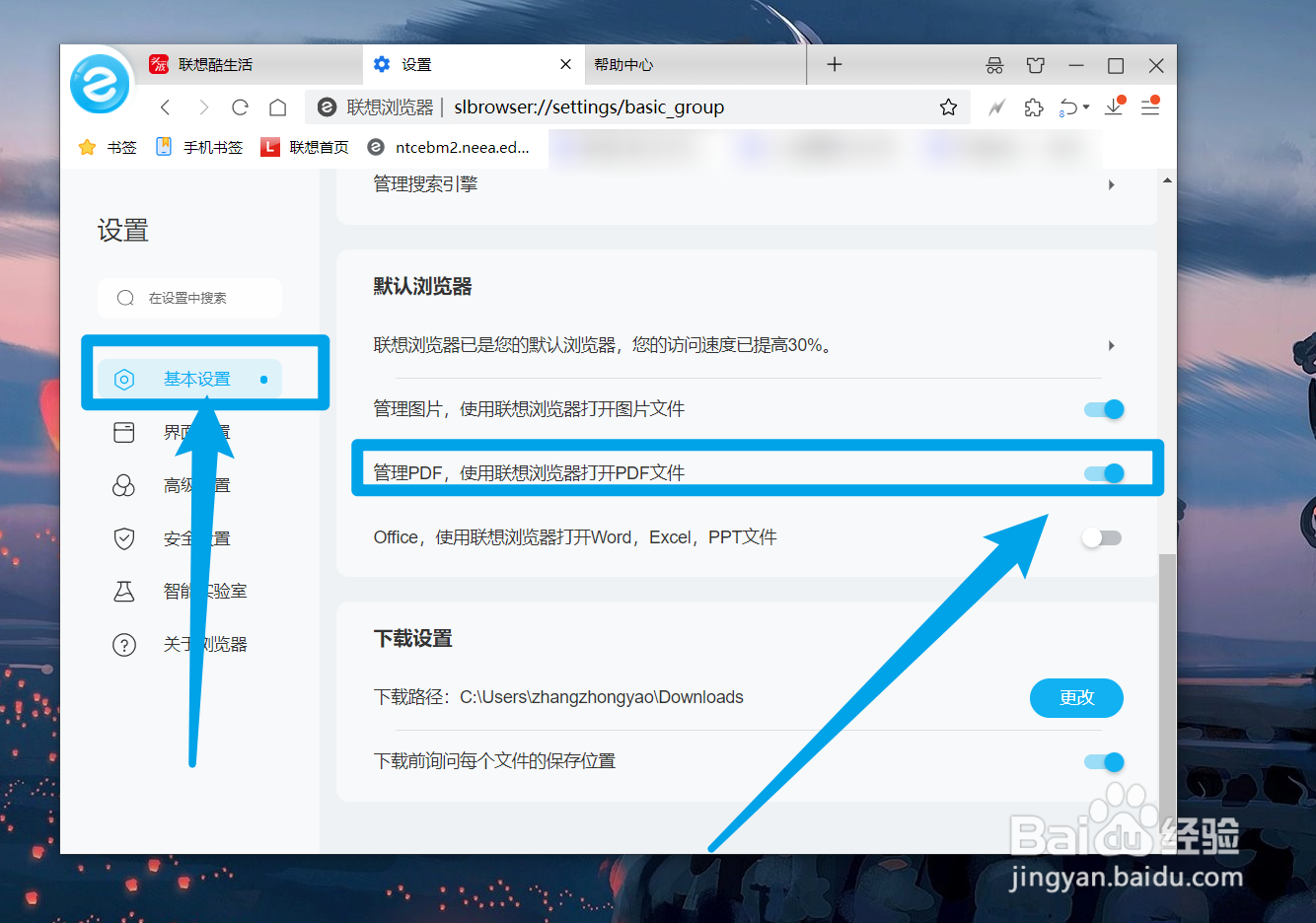Open the undo icon dropdown arrow

tap(1086, 106)
